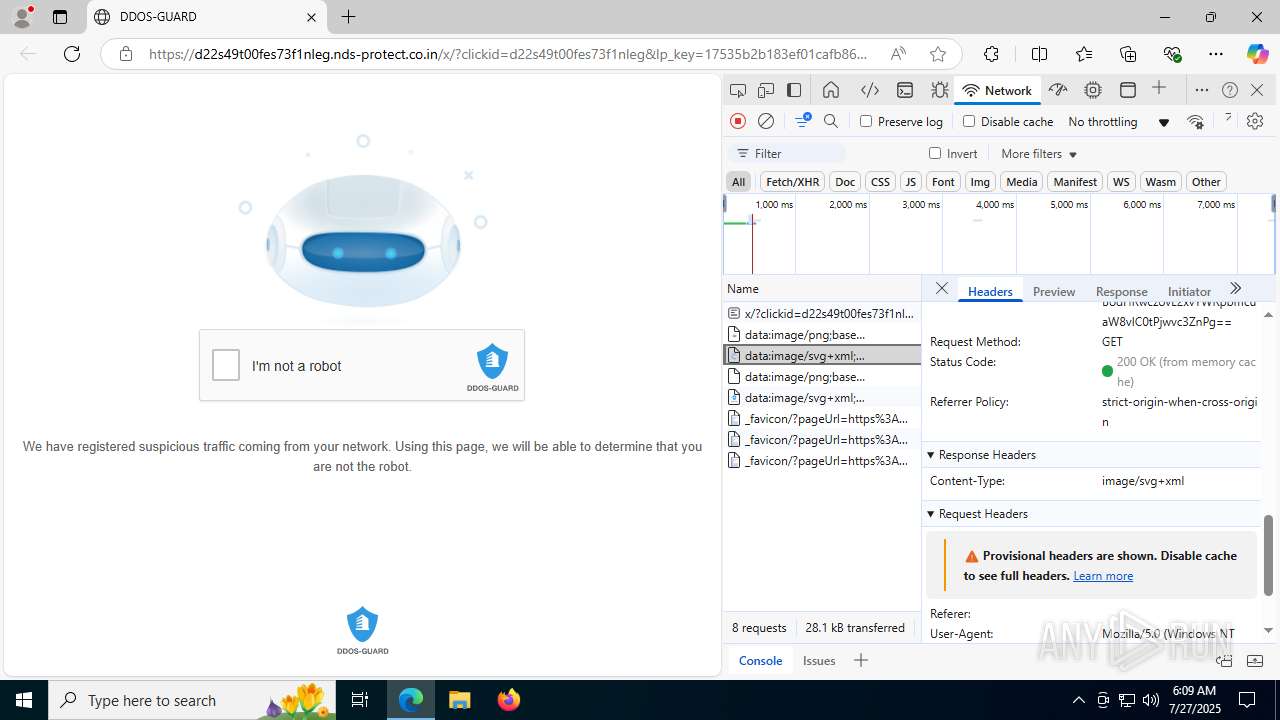Stop recording network log
The width and height of the screenshot is (1280, 720).
(738, 121)
